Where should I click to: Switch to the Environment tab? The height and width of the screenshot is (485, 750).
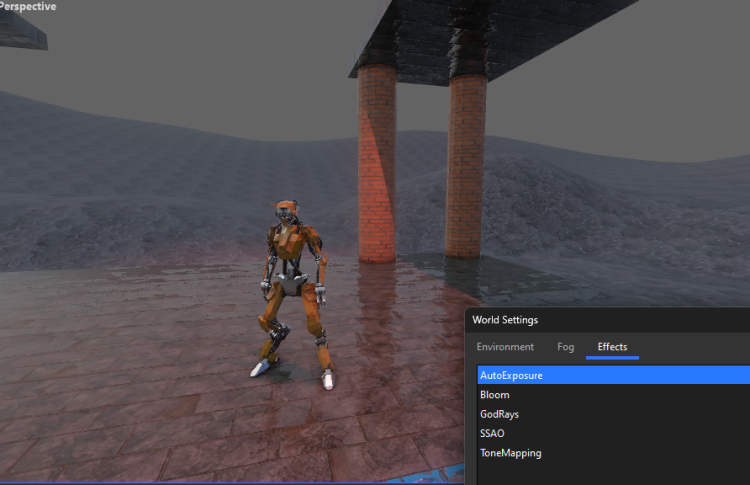505,347
